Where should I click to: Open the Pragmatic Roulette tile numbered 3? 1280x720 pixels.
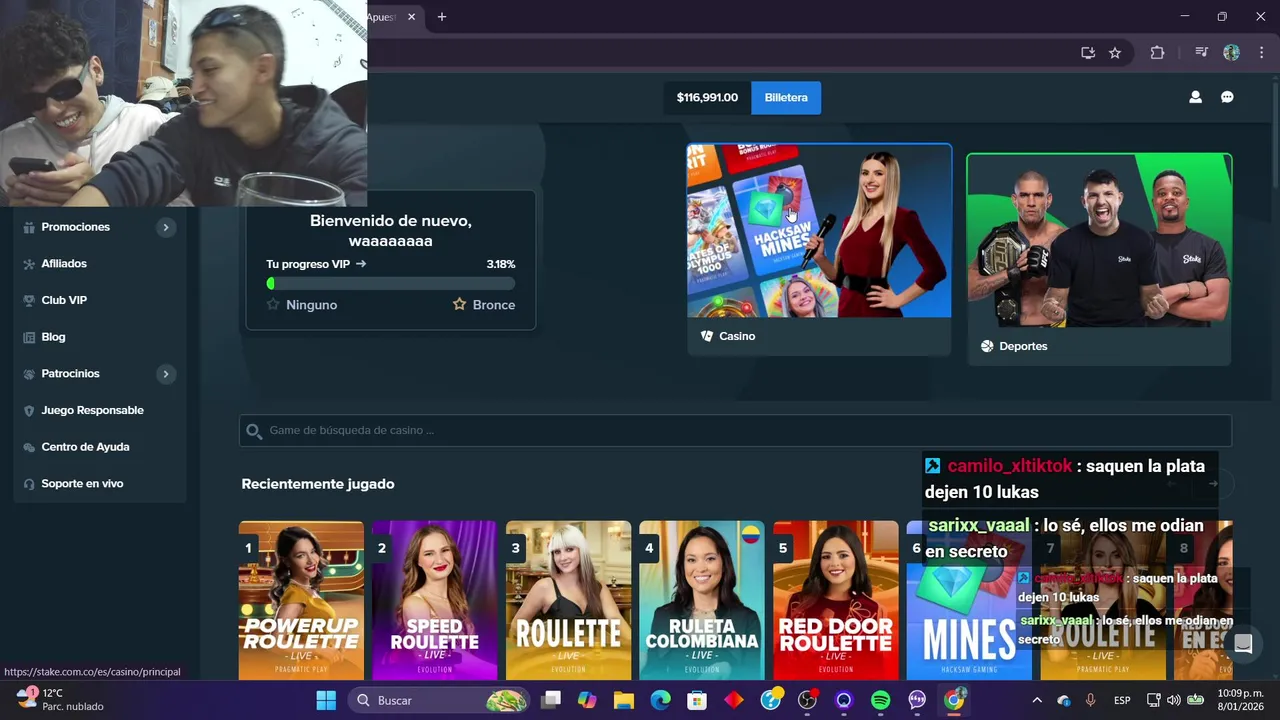tap(568, 600)
